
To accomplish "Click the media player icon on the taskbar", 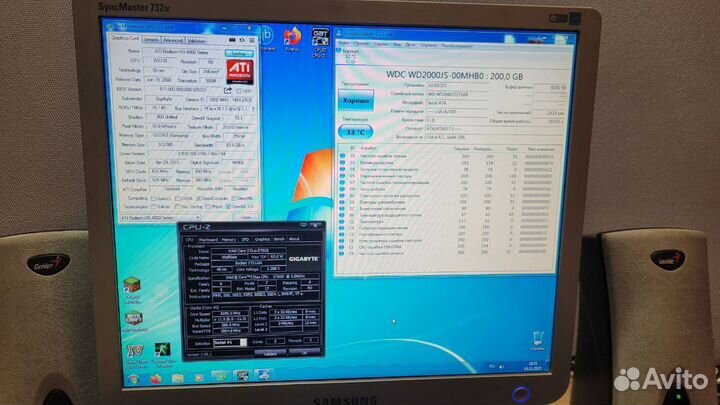I will (x=199, y=378).
